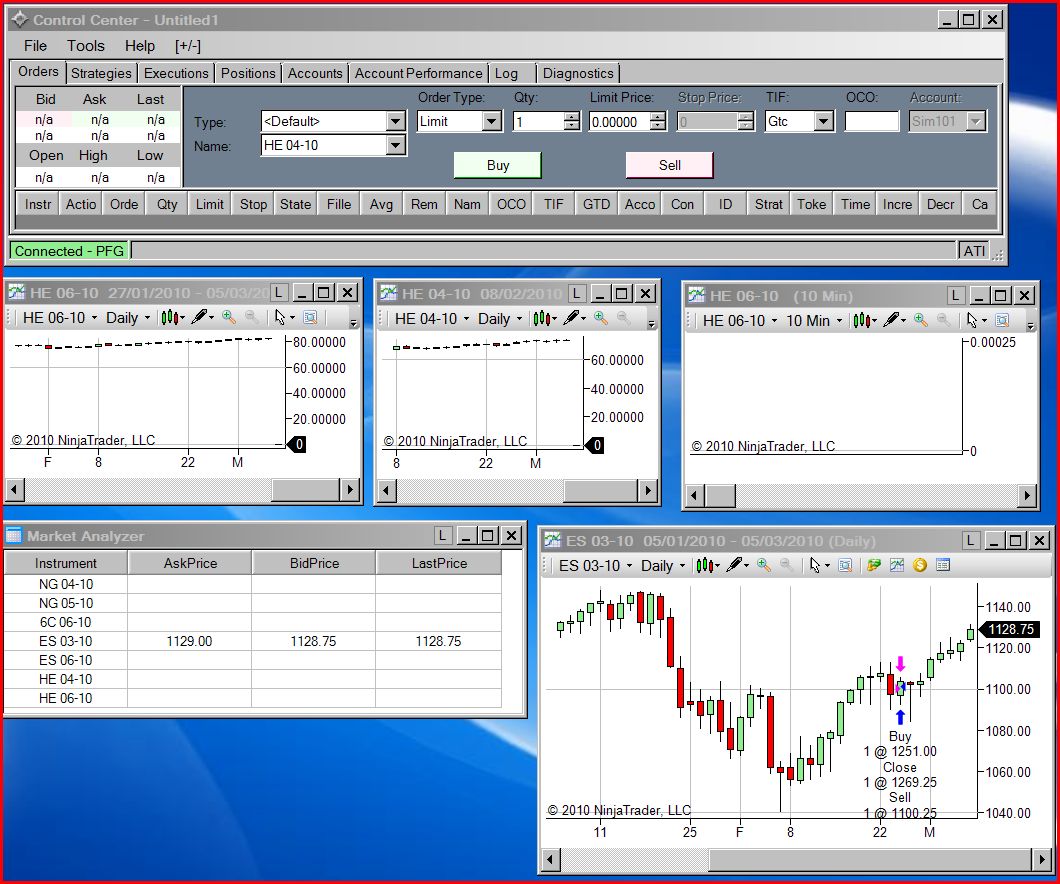Screen dimensions: 1060x884
Task: Open indicators chart icon in ES 03-10 toolbar
Action: pyautogui.click(x=897, y=566)
